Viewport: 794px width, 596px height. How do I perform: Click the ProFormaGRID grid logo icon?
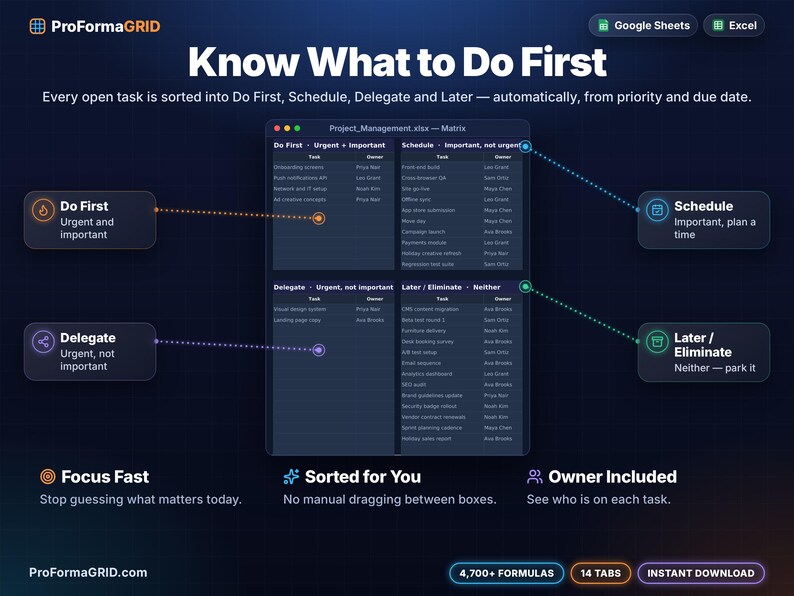click(37, 26)
